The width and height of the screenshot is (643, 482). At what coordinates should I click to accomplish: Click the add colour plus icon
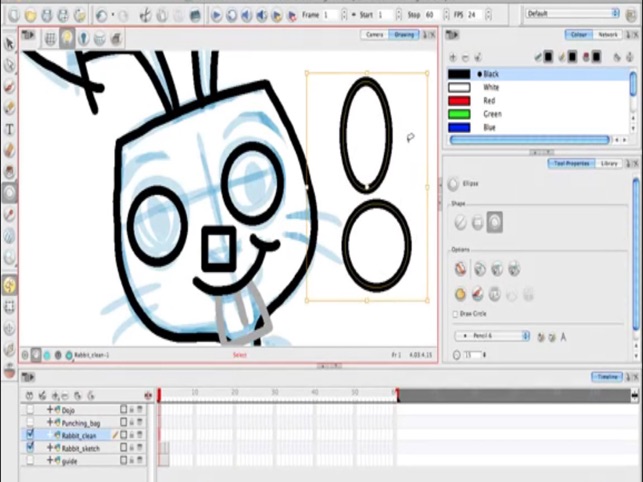(x=453, y=57)
